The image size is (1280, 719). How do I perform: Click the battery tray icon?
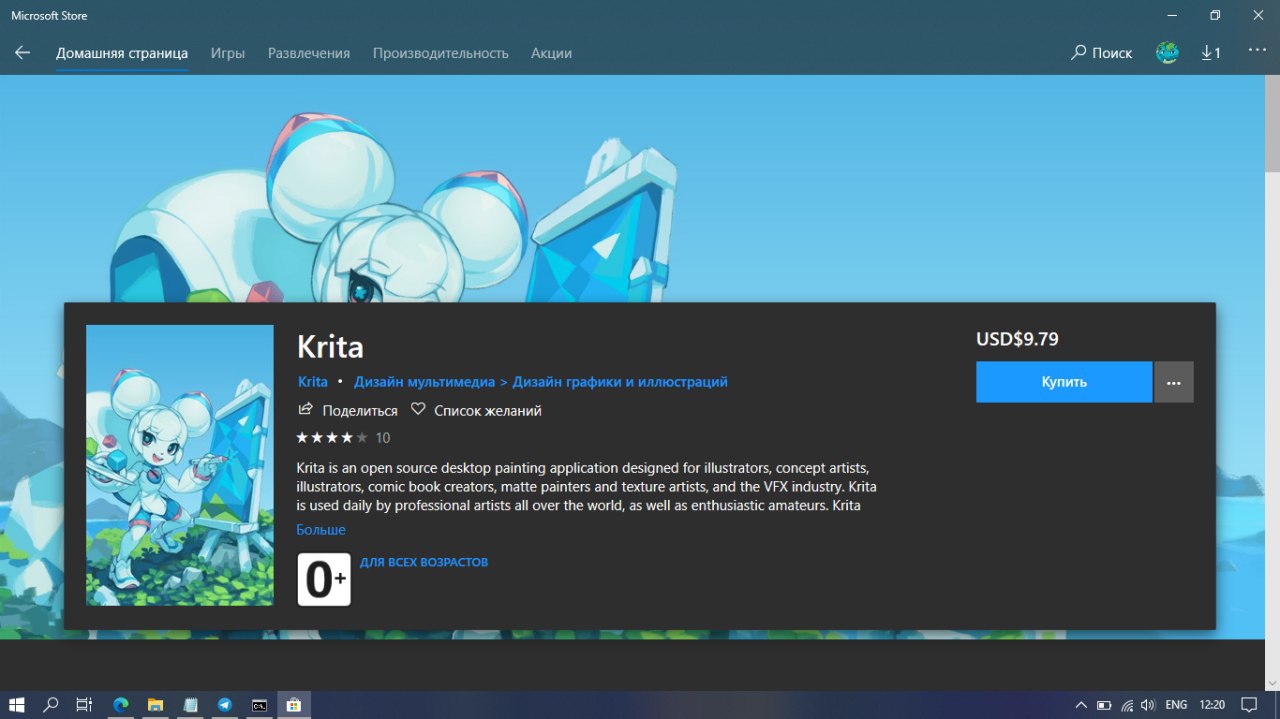(1104, 705)
